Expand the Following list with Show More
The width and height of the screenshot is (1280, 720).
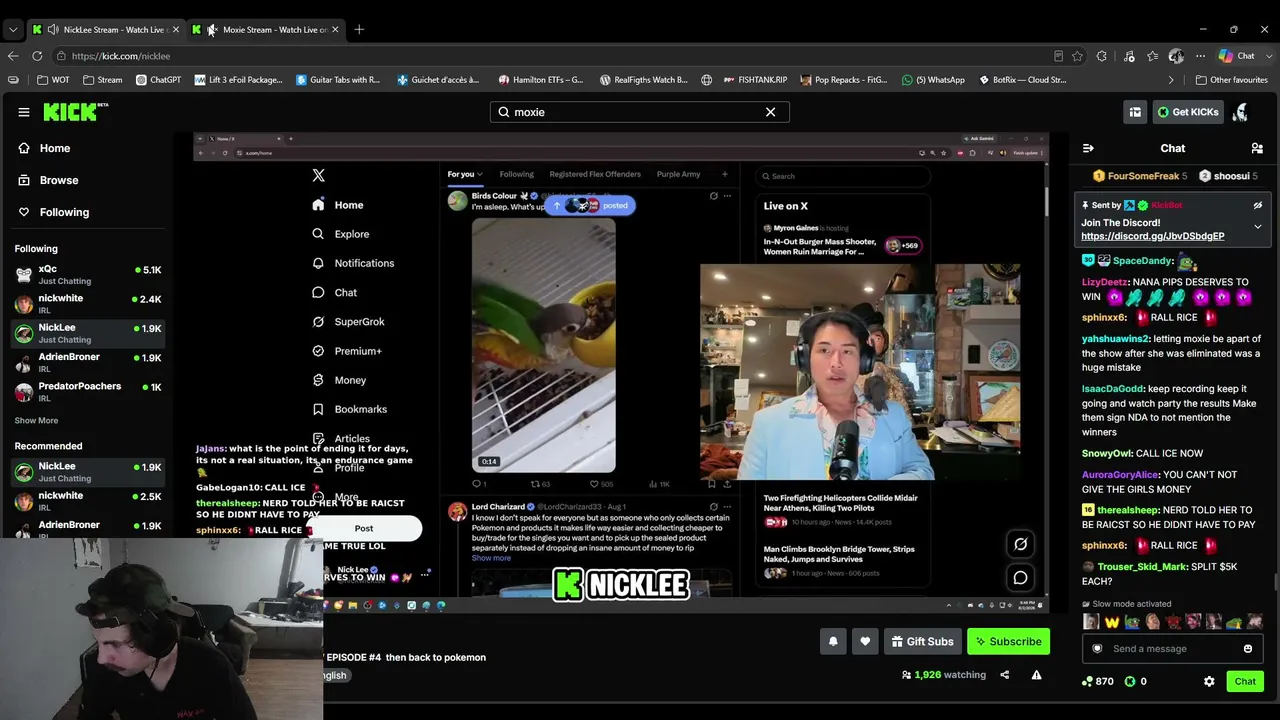(x=36, y=421)
